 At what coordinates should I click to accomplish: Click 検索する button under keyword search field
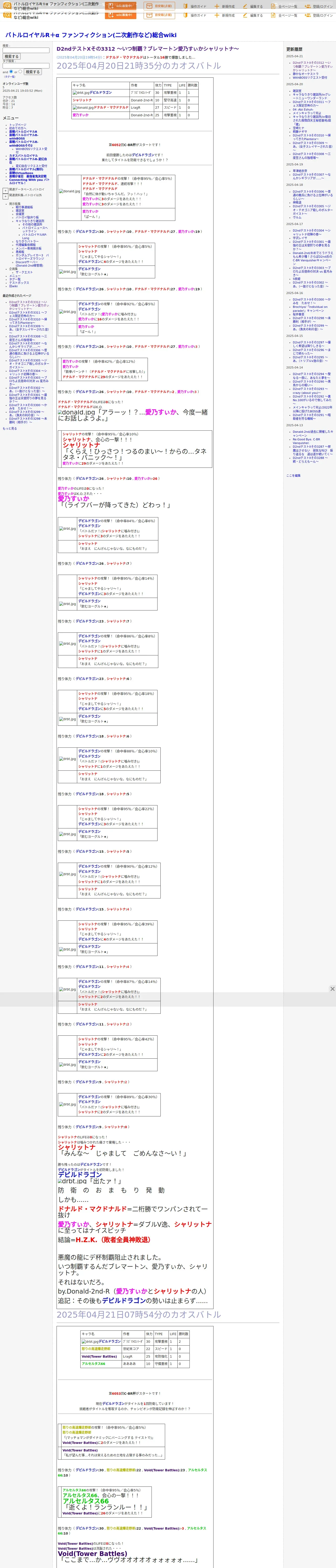click(x=12, y=57)
